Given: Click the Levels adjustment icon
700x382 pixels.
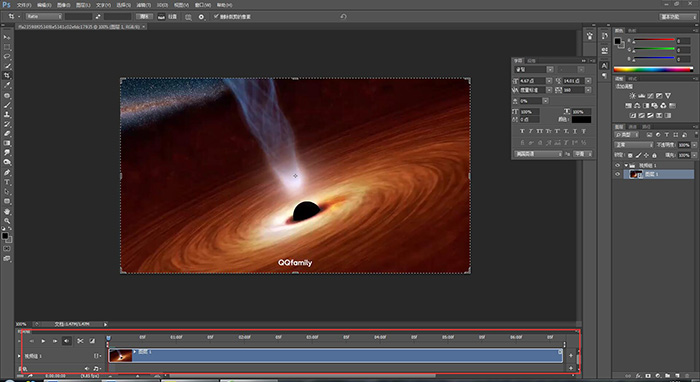Looking at the screenshot, I should [x=641, y=96].
